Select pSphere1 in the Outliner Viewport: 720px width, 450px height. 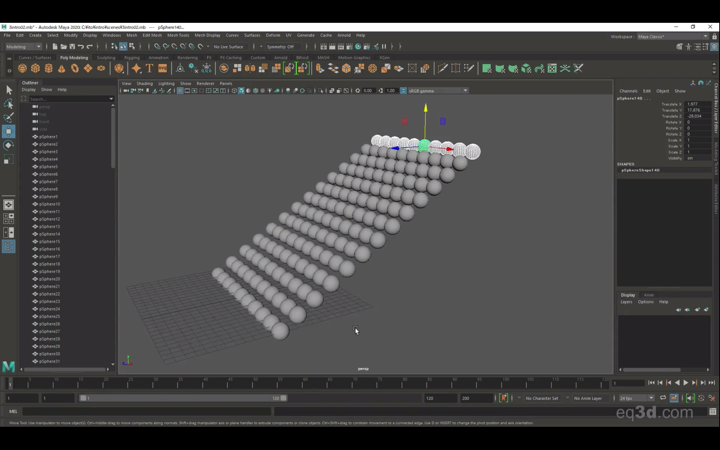48,136
